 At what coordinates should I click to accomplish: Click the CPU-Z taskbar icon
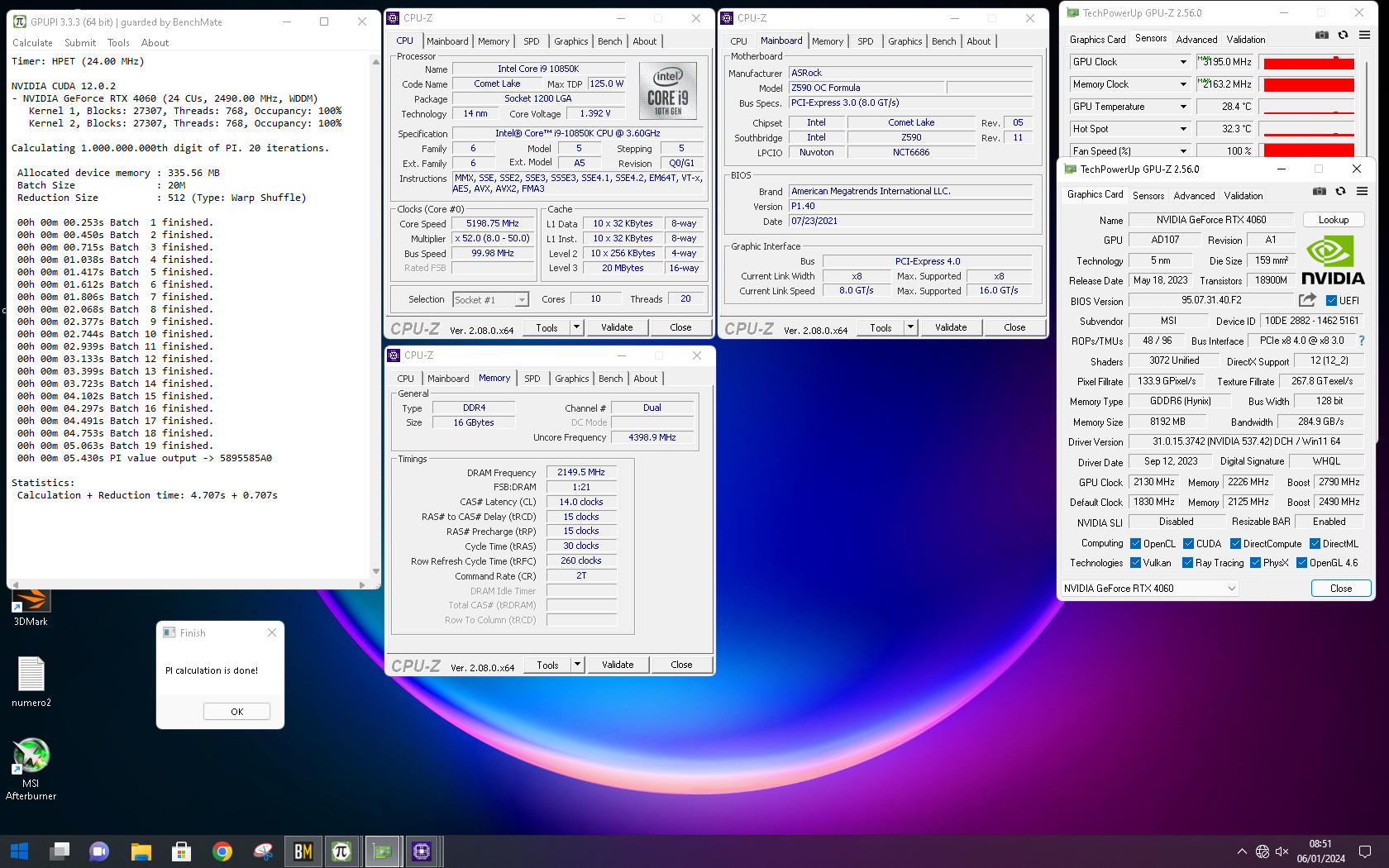coord(422,851)
